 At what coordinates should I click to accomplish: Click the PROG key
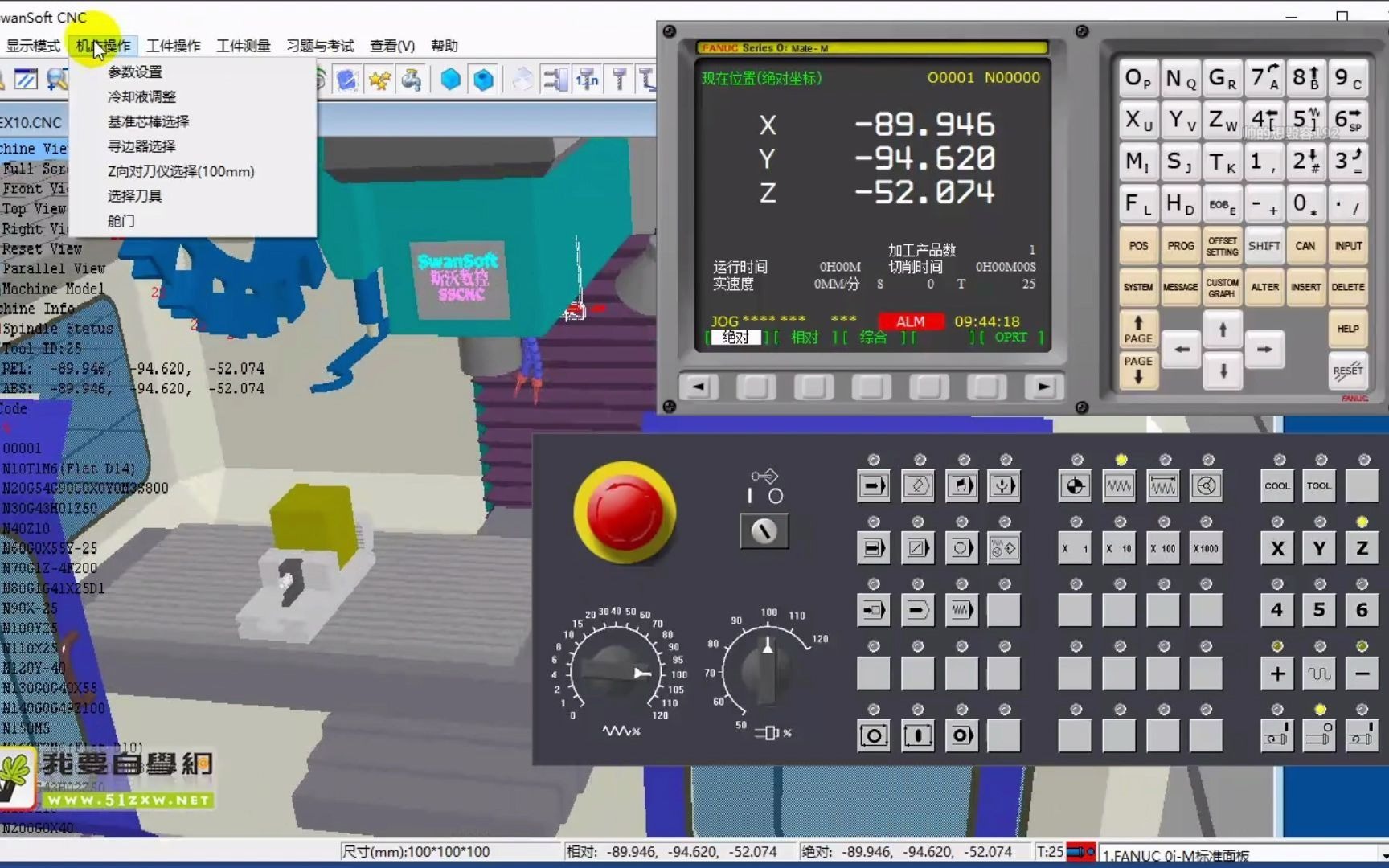pos(1180,246)
